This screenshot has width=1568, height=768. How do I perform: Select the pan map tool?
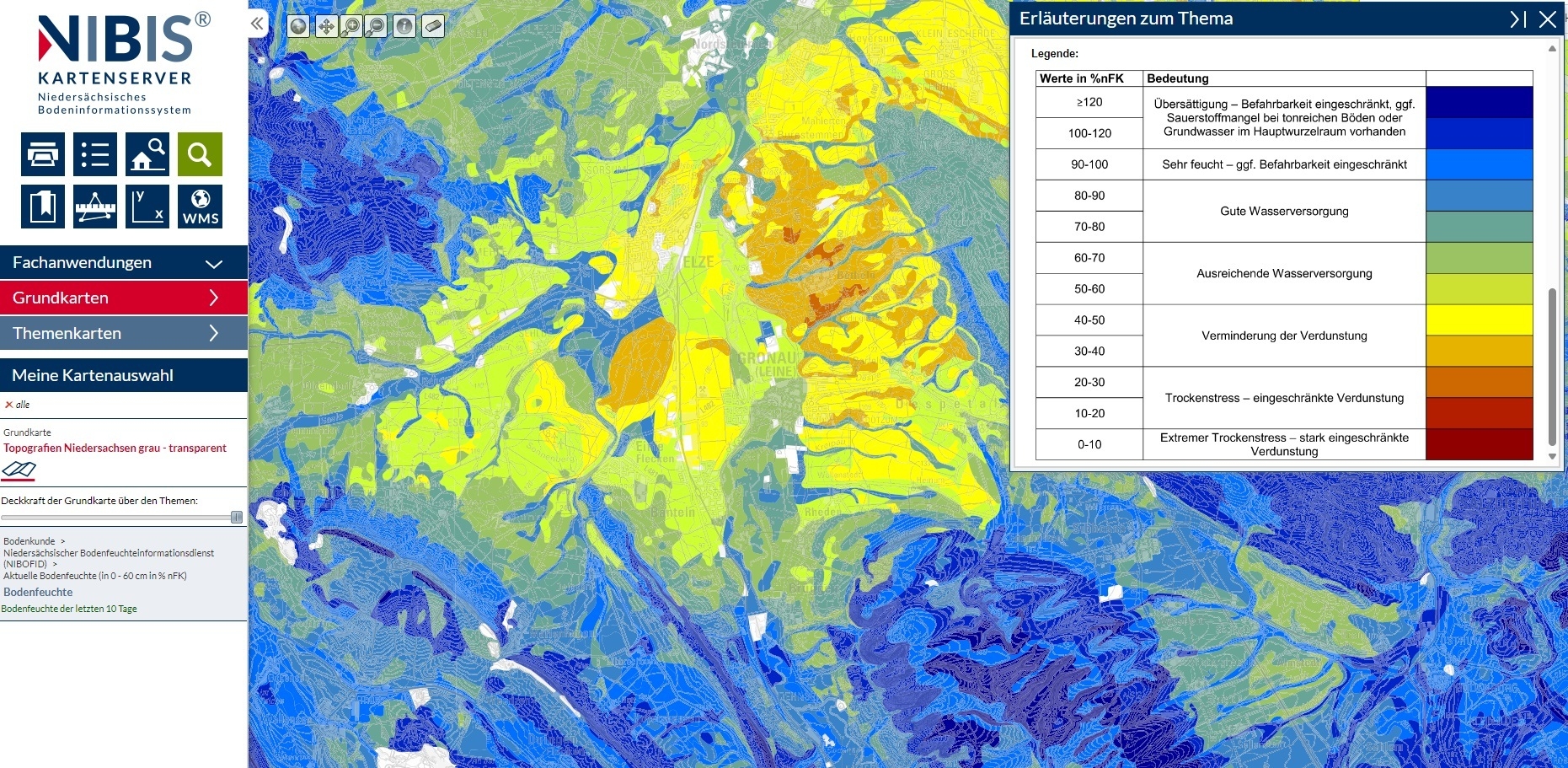pos(325,26)
